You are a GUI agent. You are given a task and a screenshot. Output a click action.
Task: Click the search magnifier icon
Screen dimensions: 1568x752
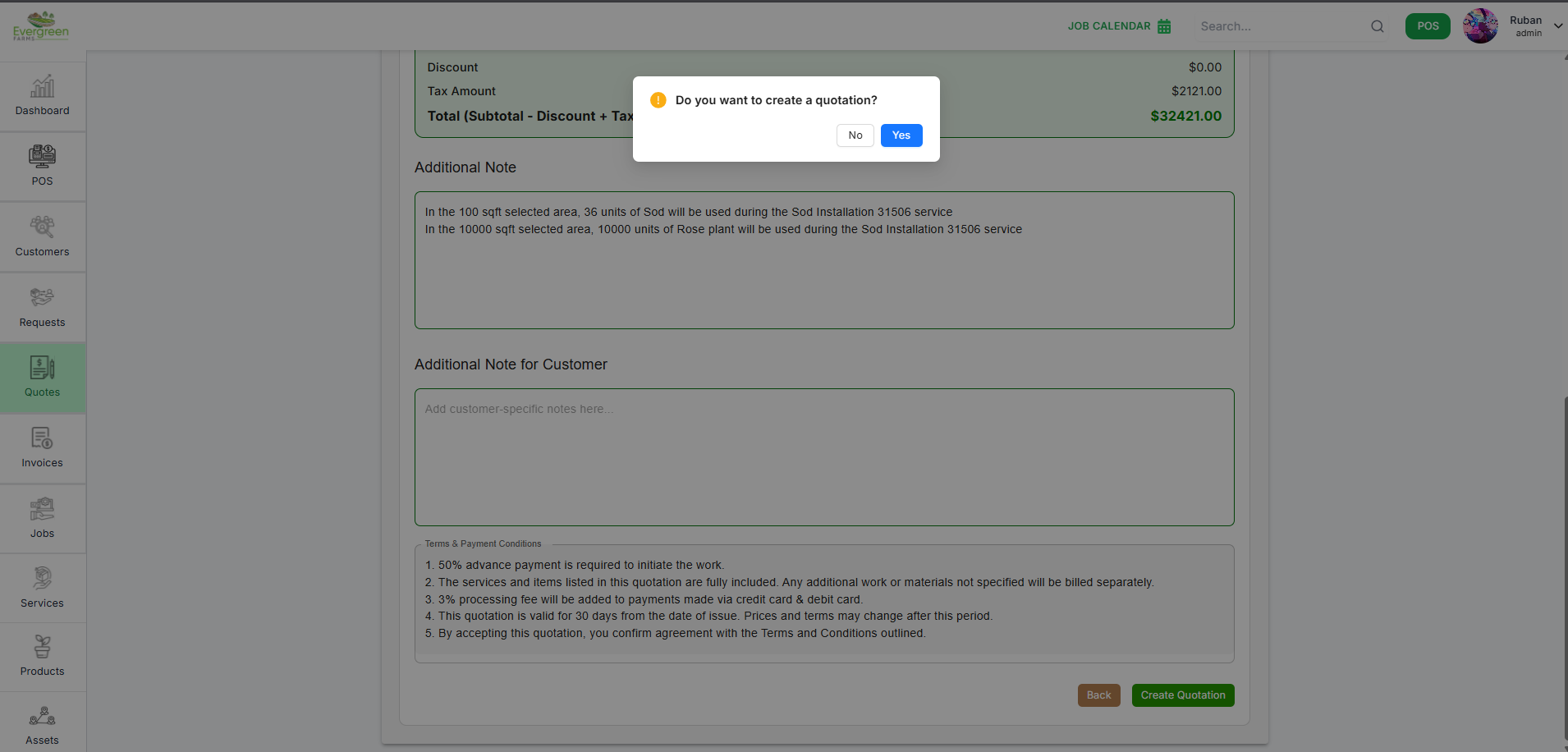pyautogui.click(x=1378, y=26)
